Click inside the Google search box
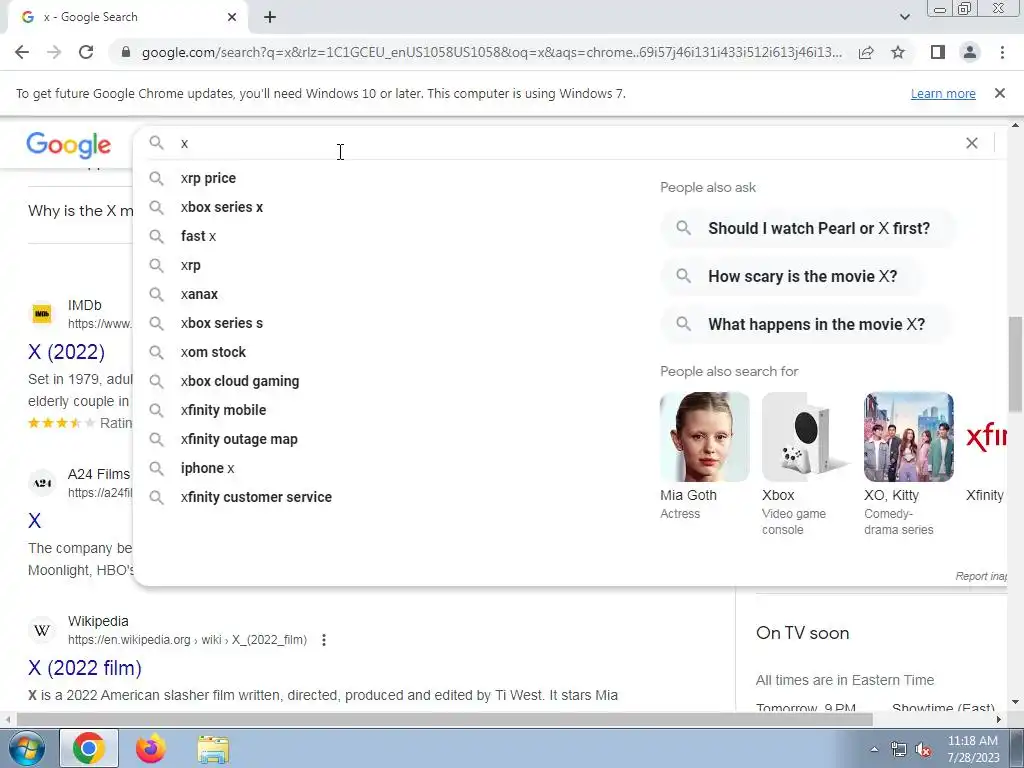This screenshot has height=768, width=1024. [568, 143]
